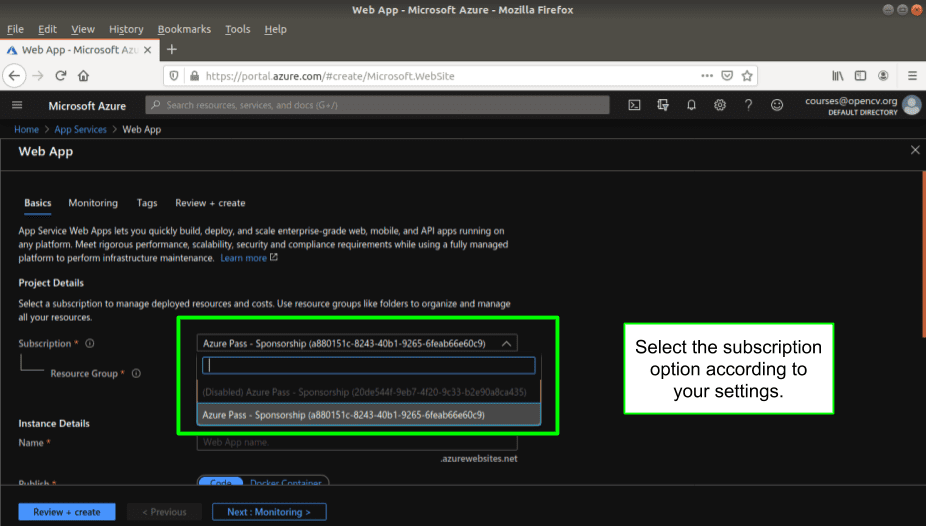Switch to the Basics tab
The width and height of the screenshot is (927, 526).
[x=38, y=203]
